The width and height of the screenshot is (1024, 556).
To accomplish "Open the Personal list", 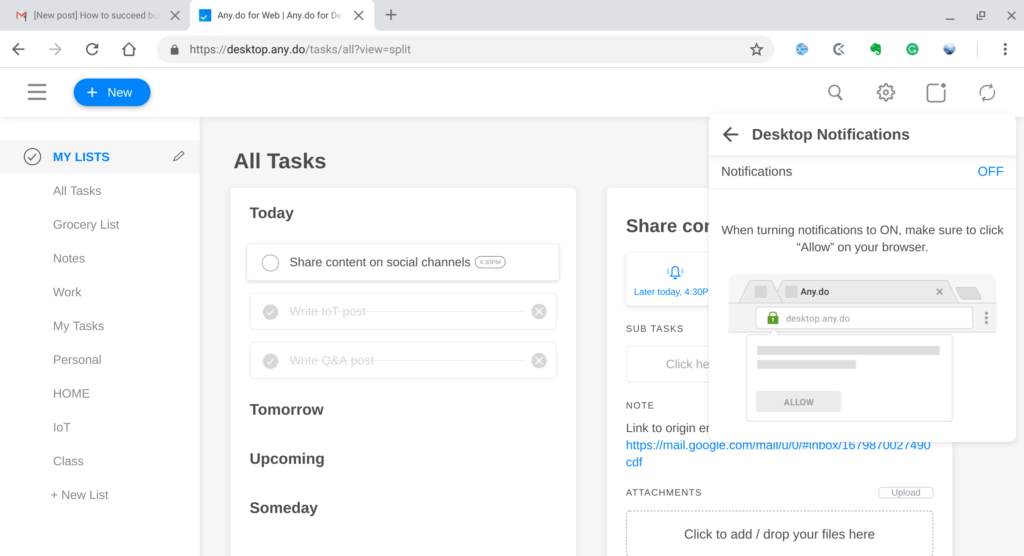I will point(77,360).
